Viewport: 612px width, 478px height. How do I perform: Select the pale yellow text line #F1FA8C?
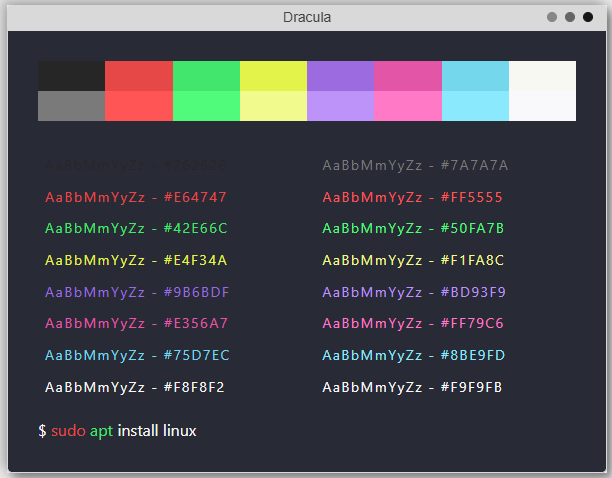coord(413,261)
